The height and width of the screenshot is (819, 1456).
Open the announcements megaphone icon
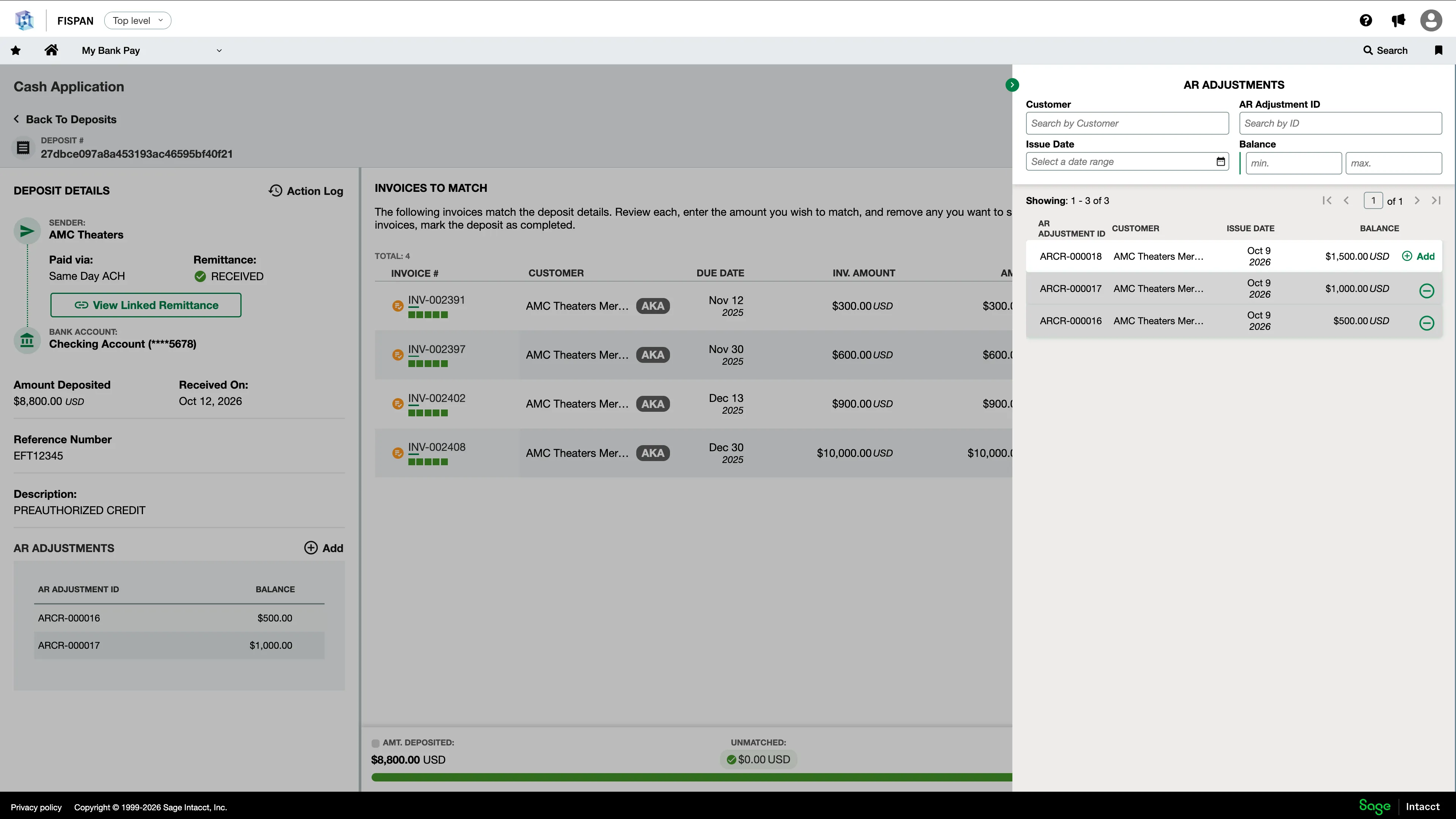pyautogui.click(x=1398, y=20)
